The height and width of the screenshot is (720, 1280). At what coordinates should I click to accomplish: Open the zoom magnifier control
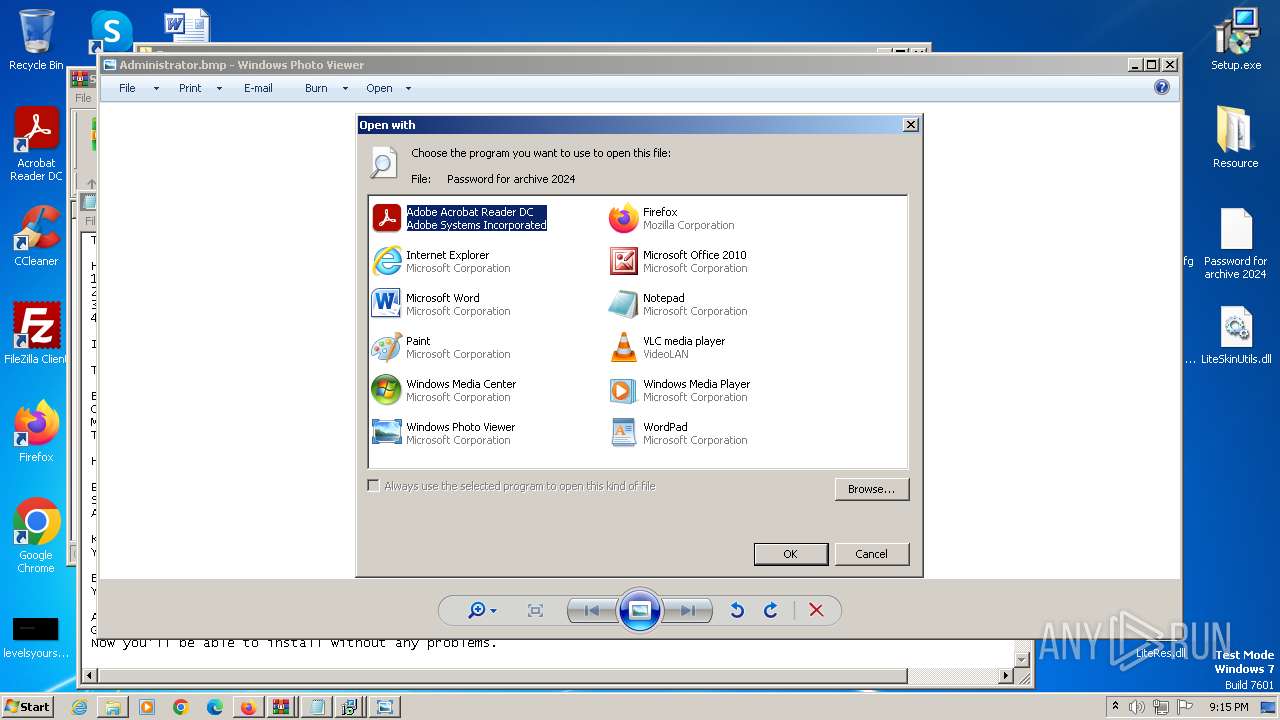tap(477, 610)
